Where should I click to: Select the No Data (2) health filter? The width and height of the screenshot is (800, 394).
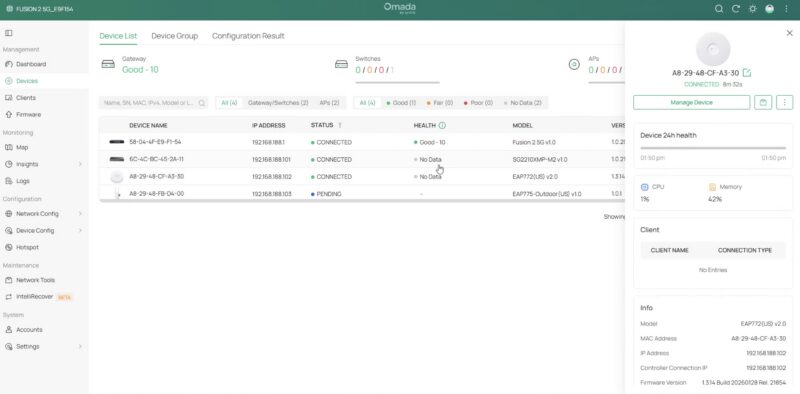coord(522,103)
